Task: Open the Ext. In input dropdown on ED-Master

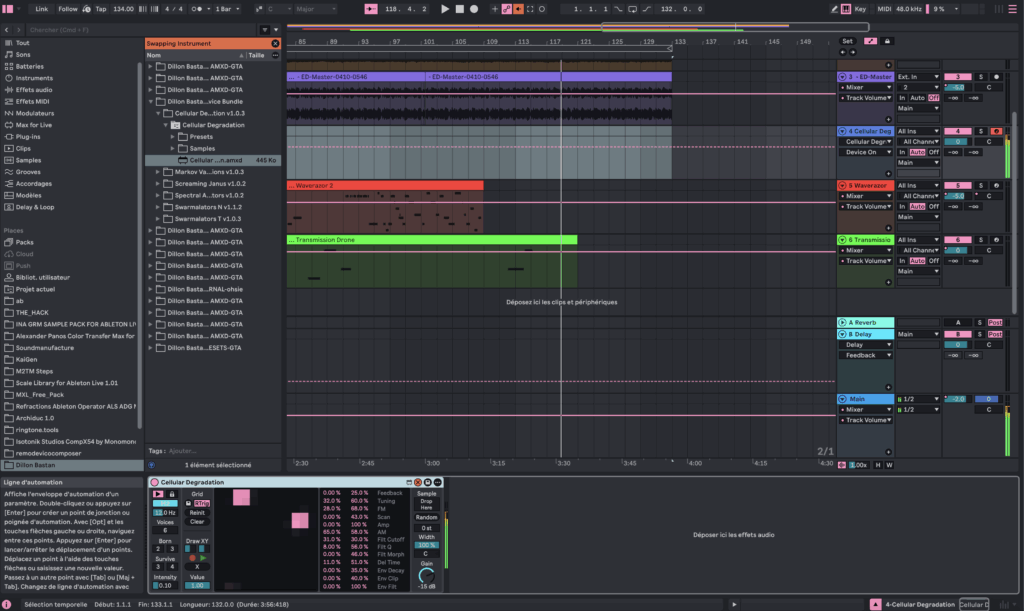Action: pyautogui.click(x=918, y=77)
